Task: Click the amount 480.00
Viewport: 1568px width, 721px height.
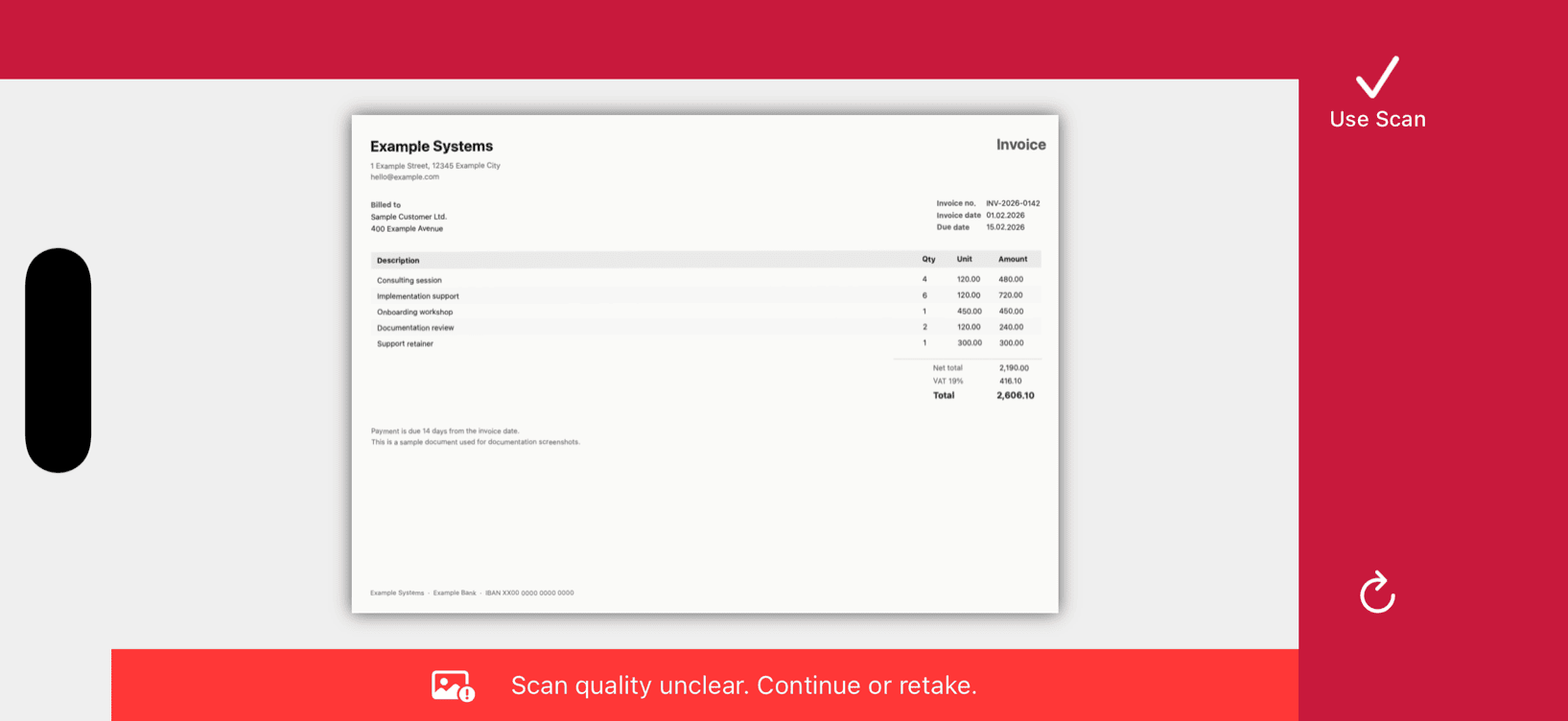Action: [x=1011, y=280]
